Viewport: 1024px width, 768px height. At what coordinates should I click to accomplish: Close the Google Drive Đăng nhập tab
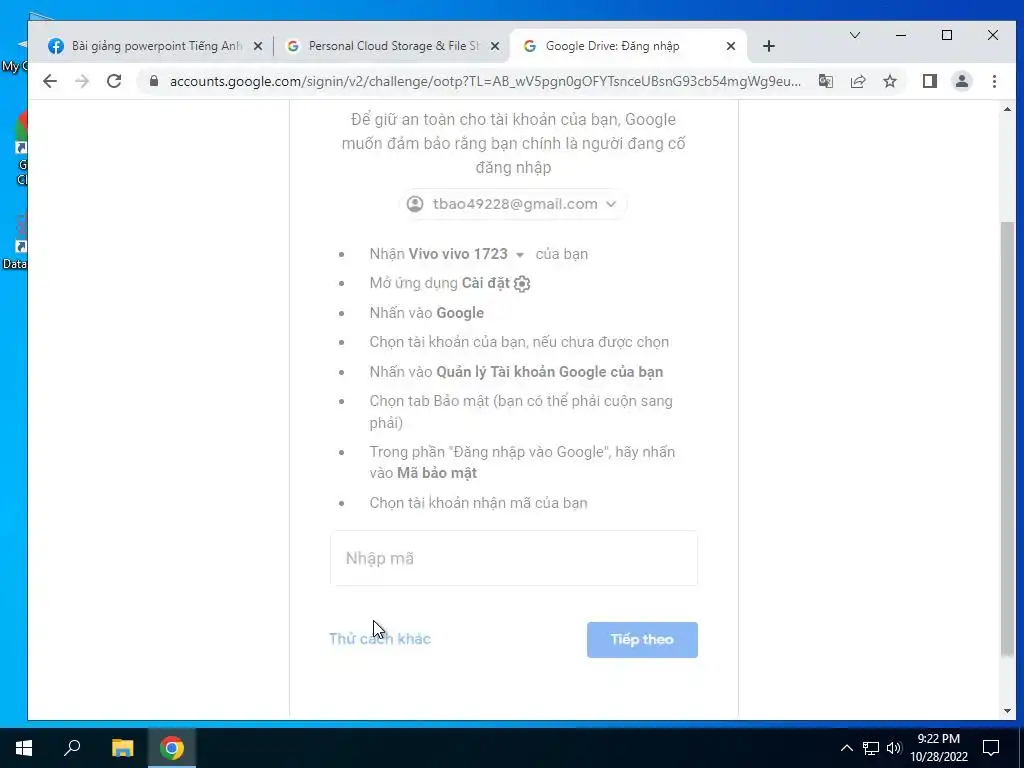(x=731, y=46)
